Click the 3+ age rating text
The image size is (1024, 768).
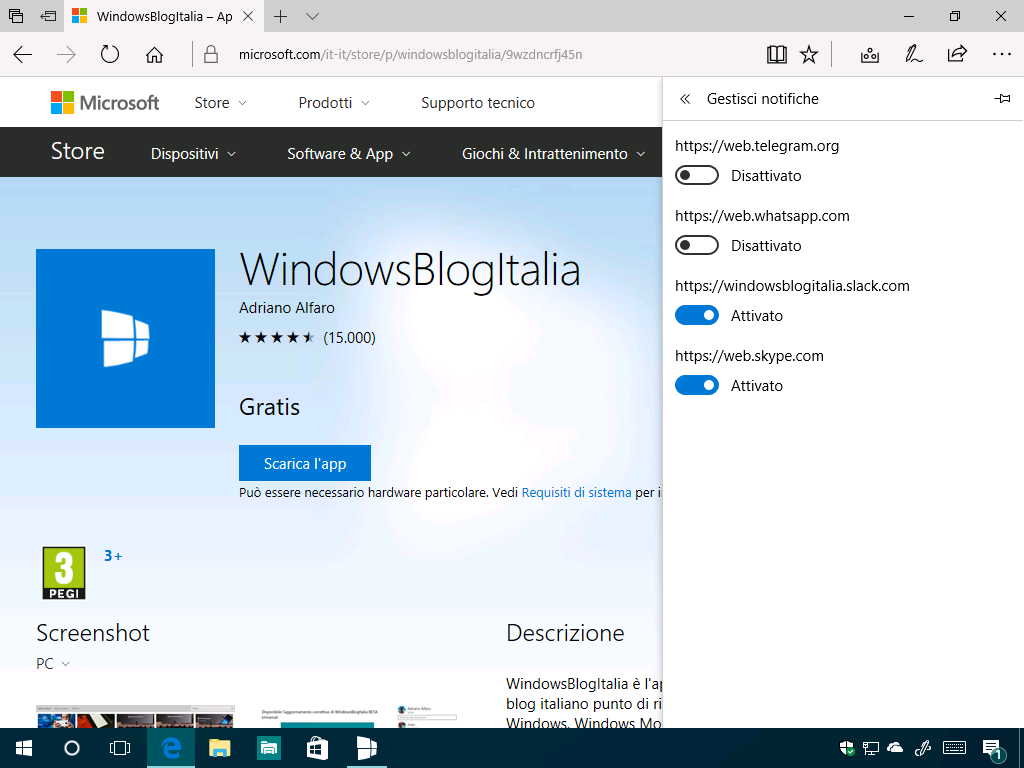pos(113,556)
